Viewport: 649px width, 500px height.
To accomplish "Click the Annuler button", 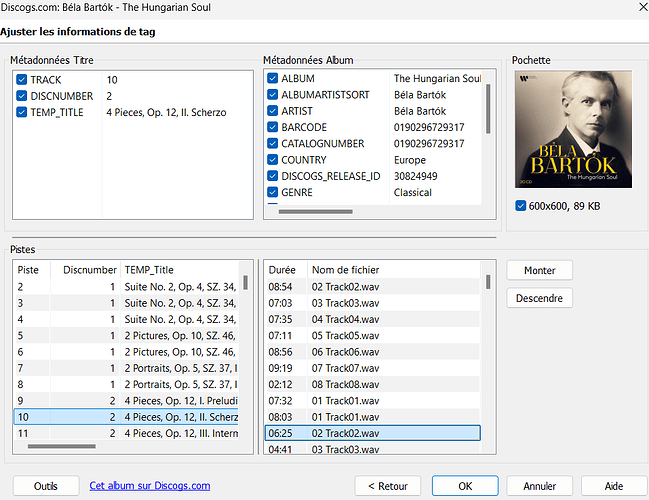I will (539, 486).
